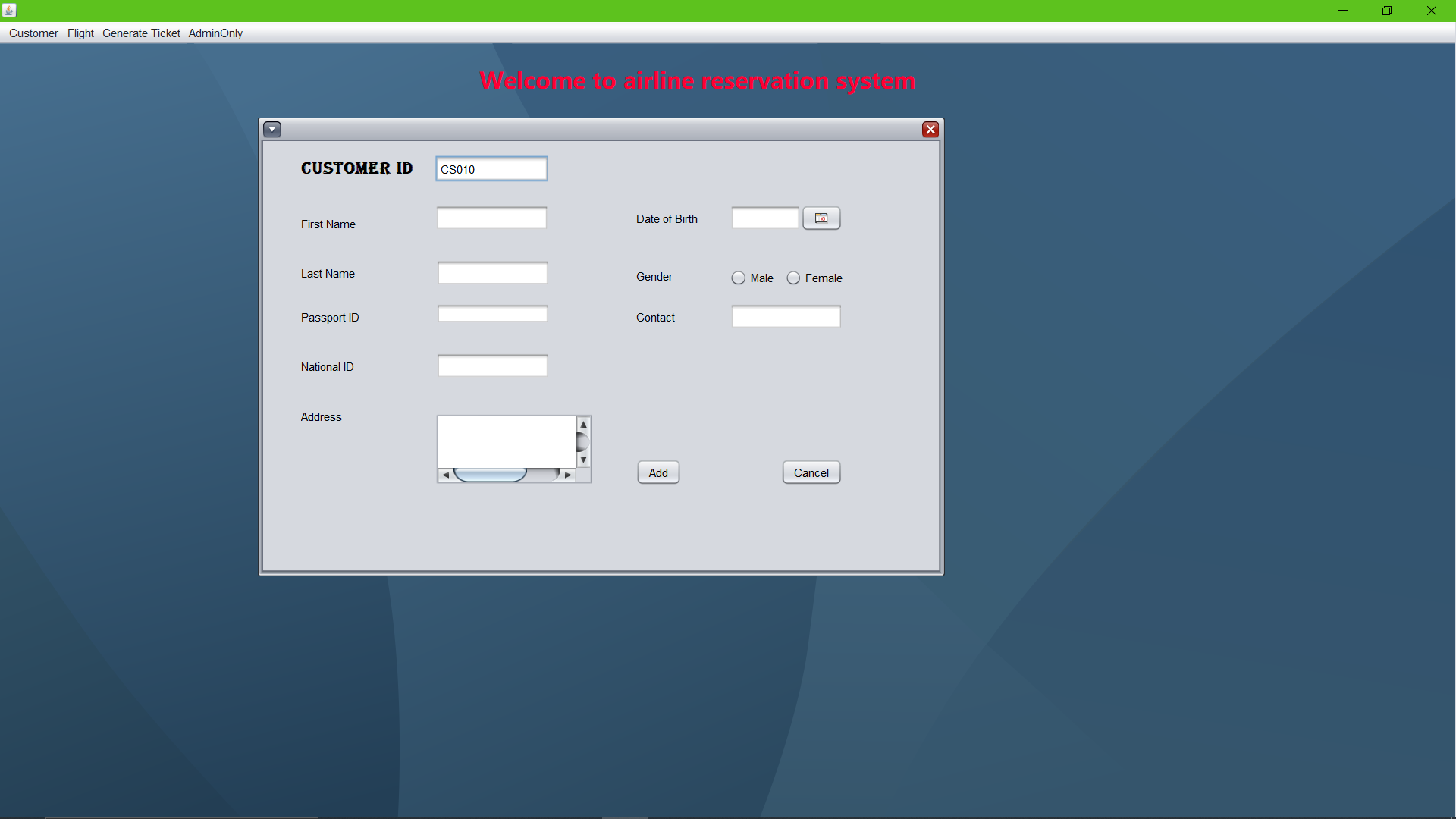Click the Add button

coord(657,472)
